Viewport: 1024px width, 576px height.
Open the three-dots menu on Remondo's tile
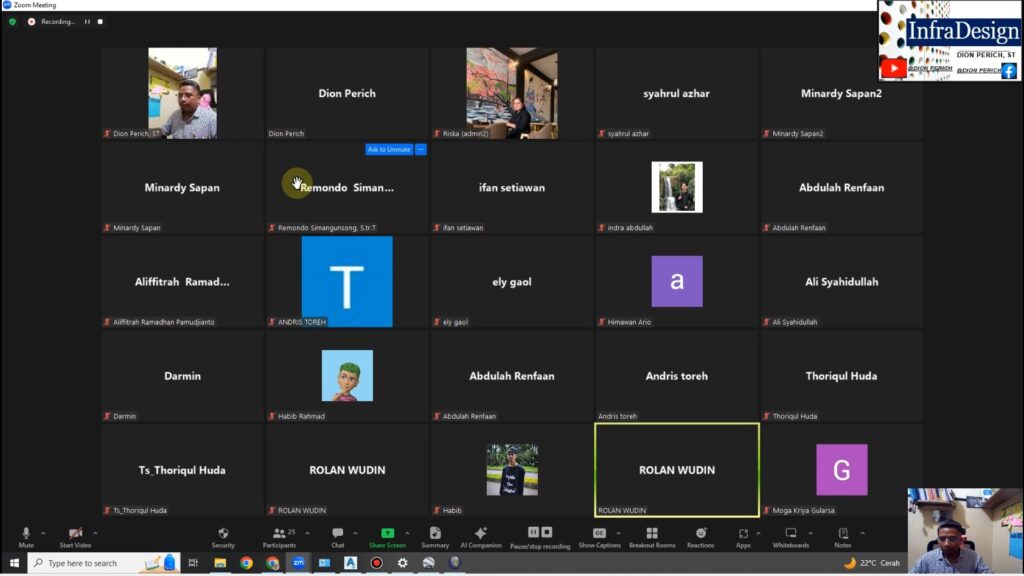tap(421, 150)
